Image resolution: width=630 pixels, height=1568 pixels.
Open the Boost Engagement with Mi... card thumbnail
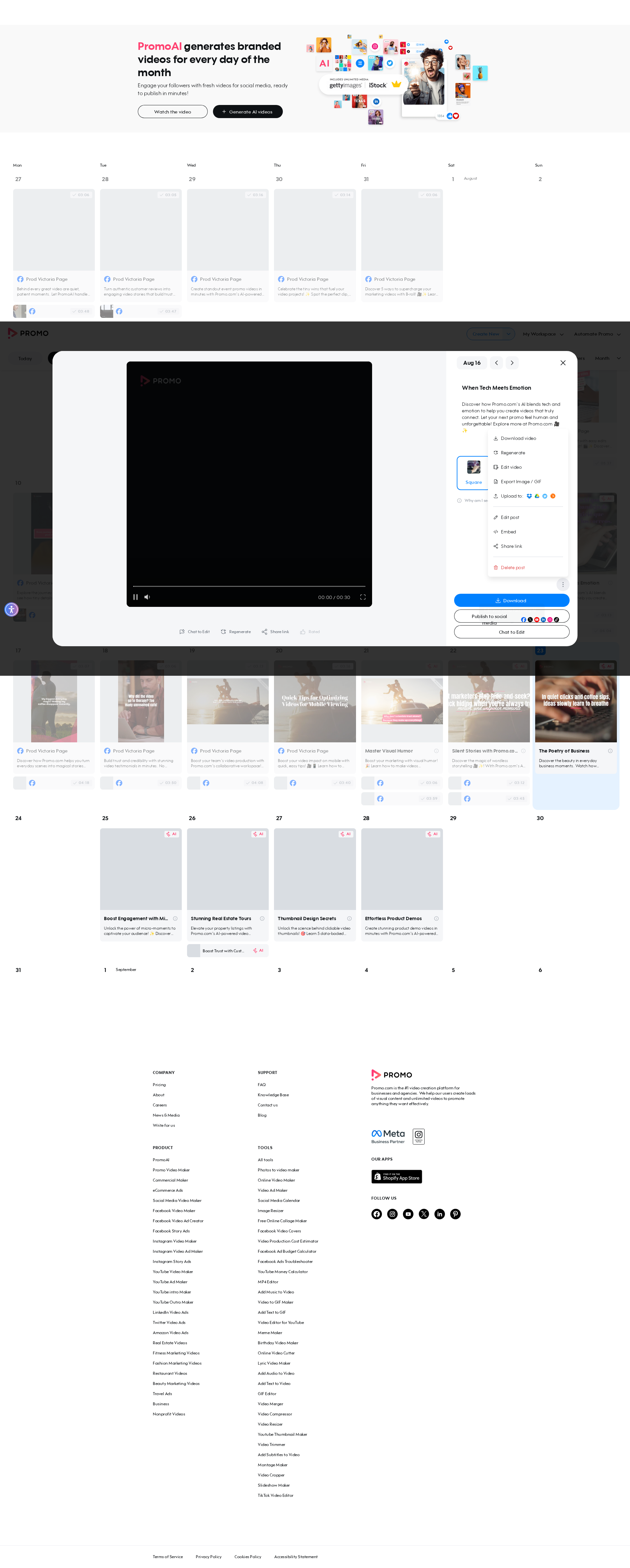click(141, 869)
